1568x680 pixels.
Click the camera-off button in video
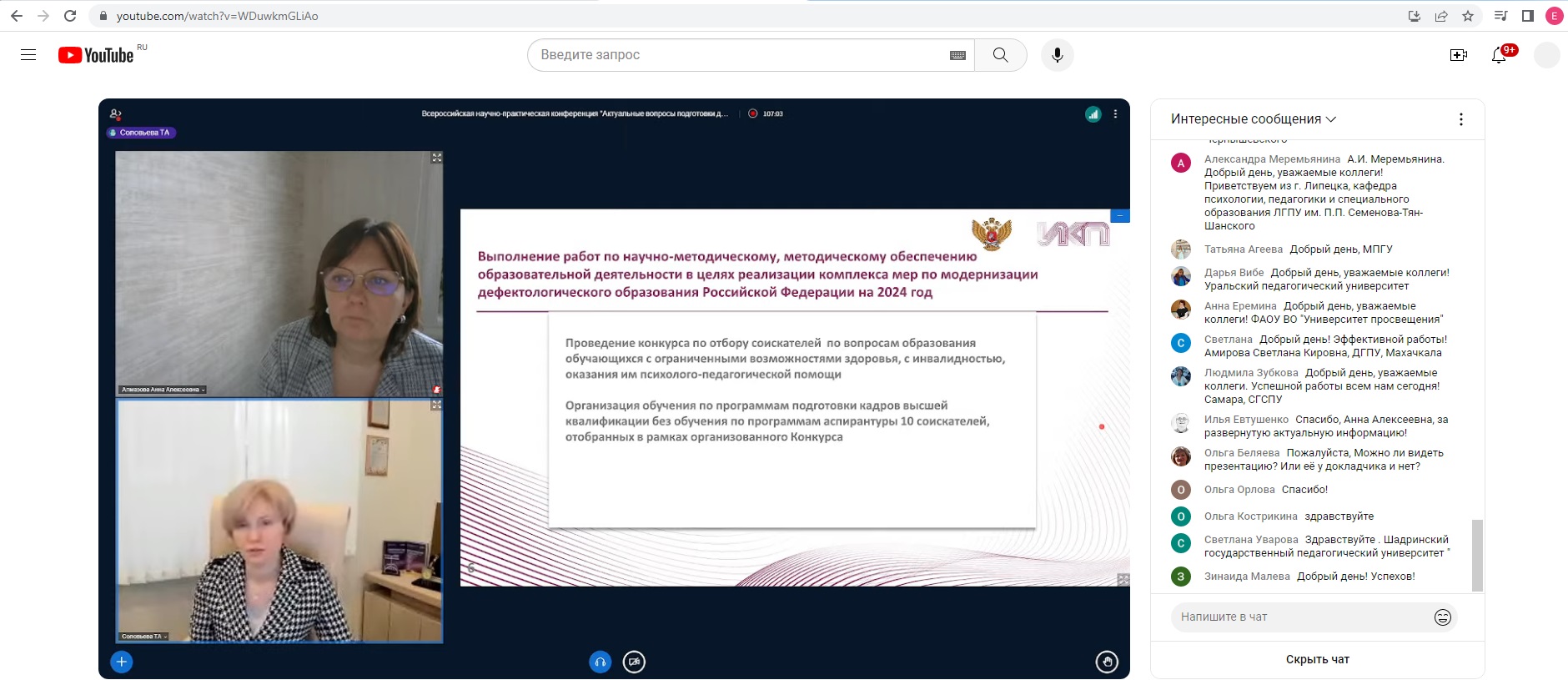(x=635, y=662)
